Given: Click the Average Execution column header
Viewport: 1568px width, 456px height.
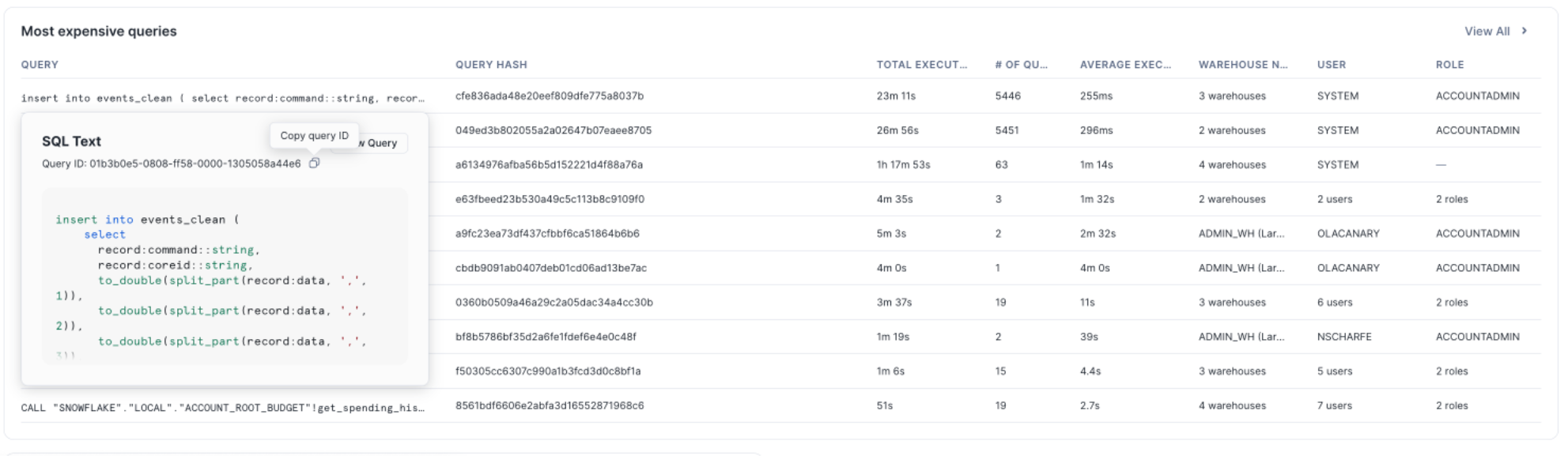Looking at the screenshot, I should 1125,65.
